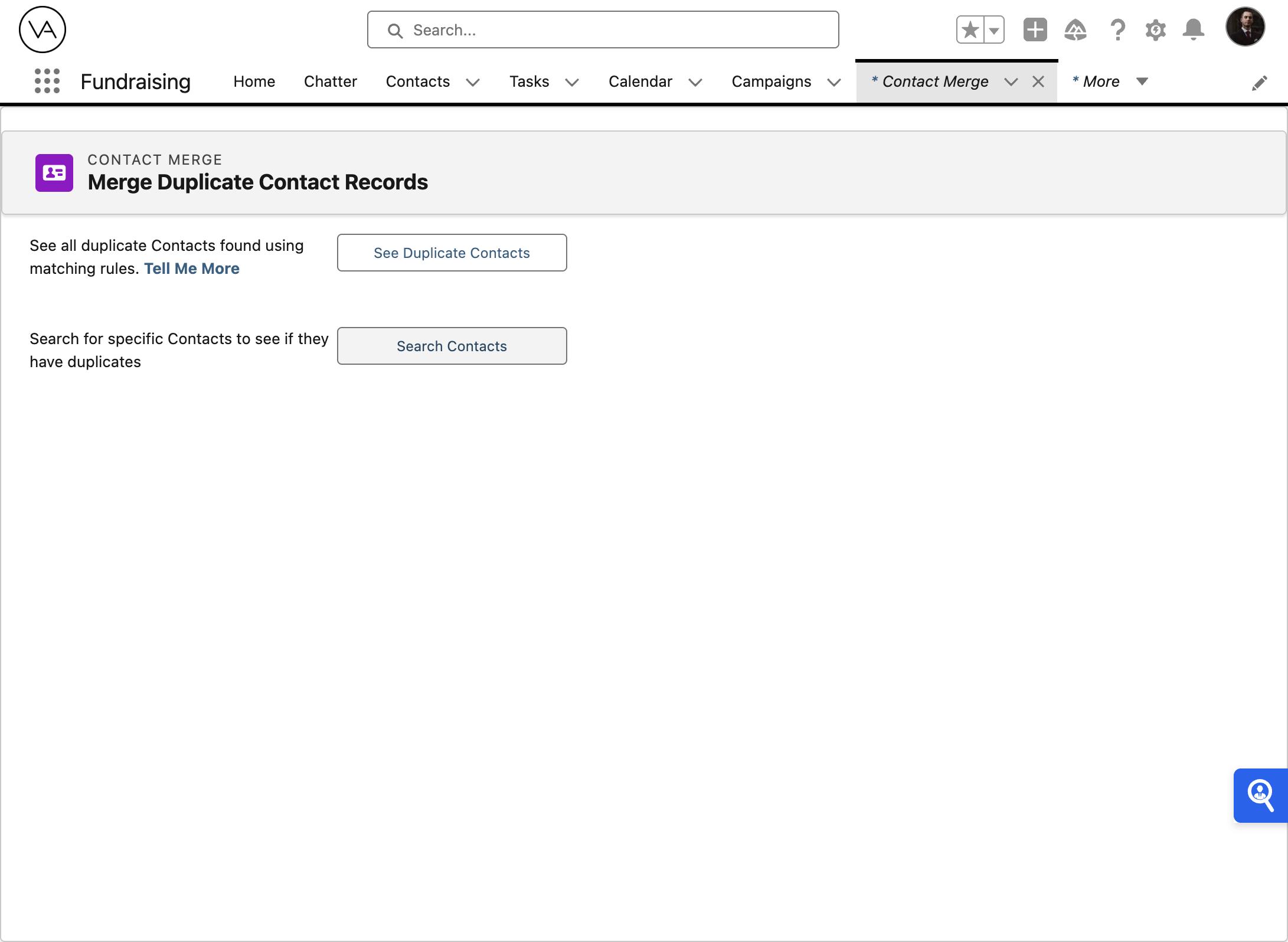Open the blue magnifier floating widget
The image size is (1288, 942).
point(1260,795)
